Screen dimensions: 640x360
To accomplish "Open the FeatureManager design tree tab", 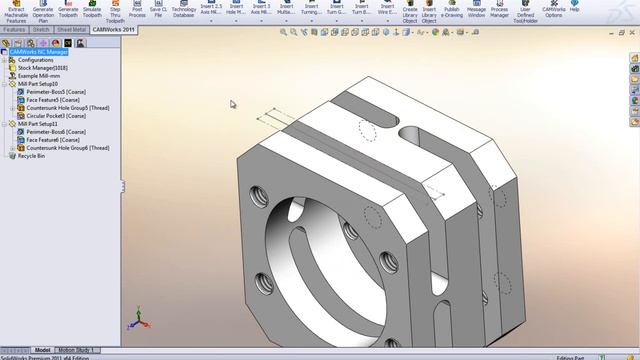I will point(6,43).
